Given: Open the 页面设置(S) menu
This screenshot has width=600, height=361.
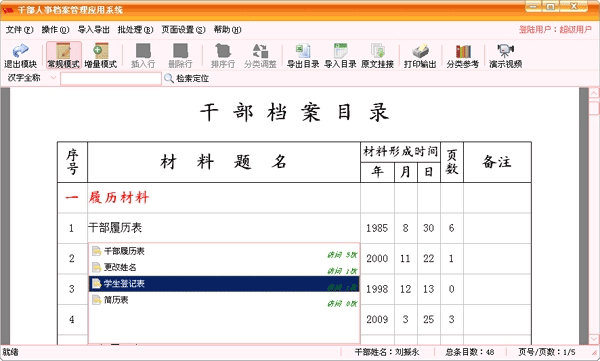Looking at the screenshot, I should click(x=183, y=29).
